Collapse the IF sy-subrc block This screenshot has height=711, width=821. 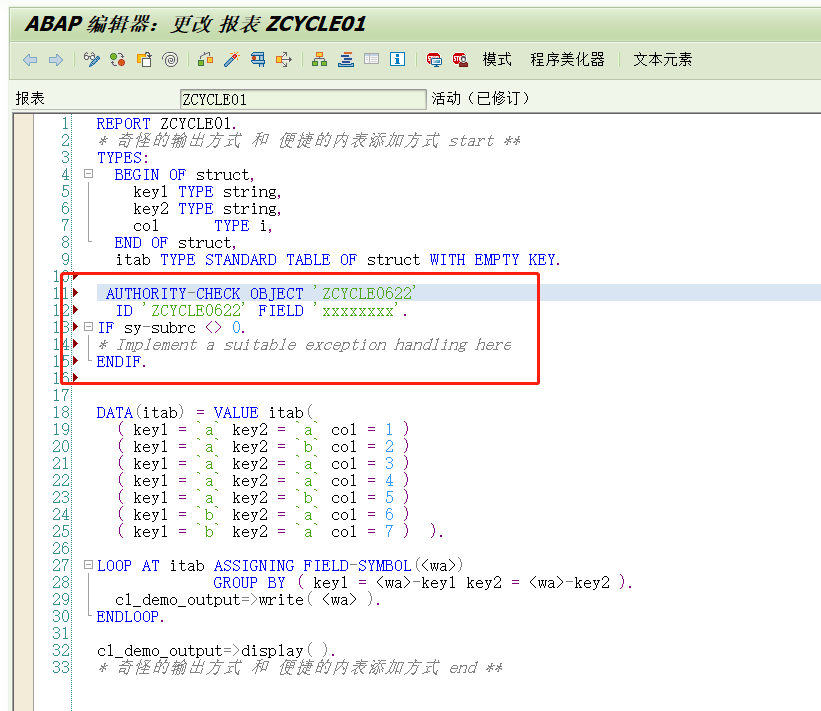coord(88,325)
